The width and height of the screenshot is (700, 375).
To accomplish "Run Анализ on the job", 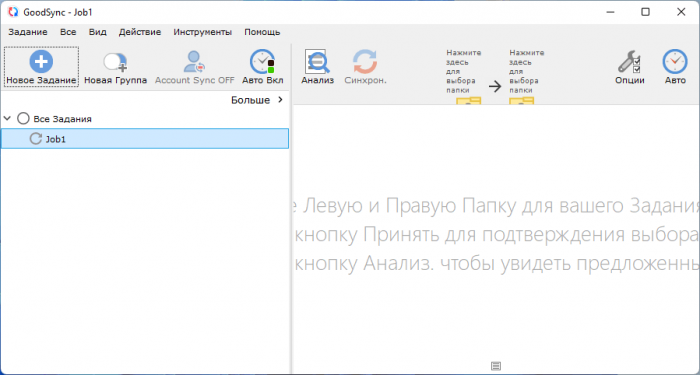I will point(317,67).
